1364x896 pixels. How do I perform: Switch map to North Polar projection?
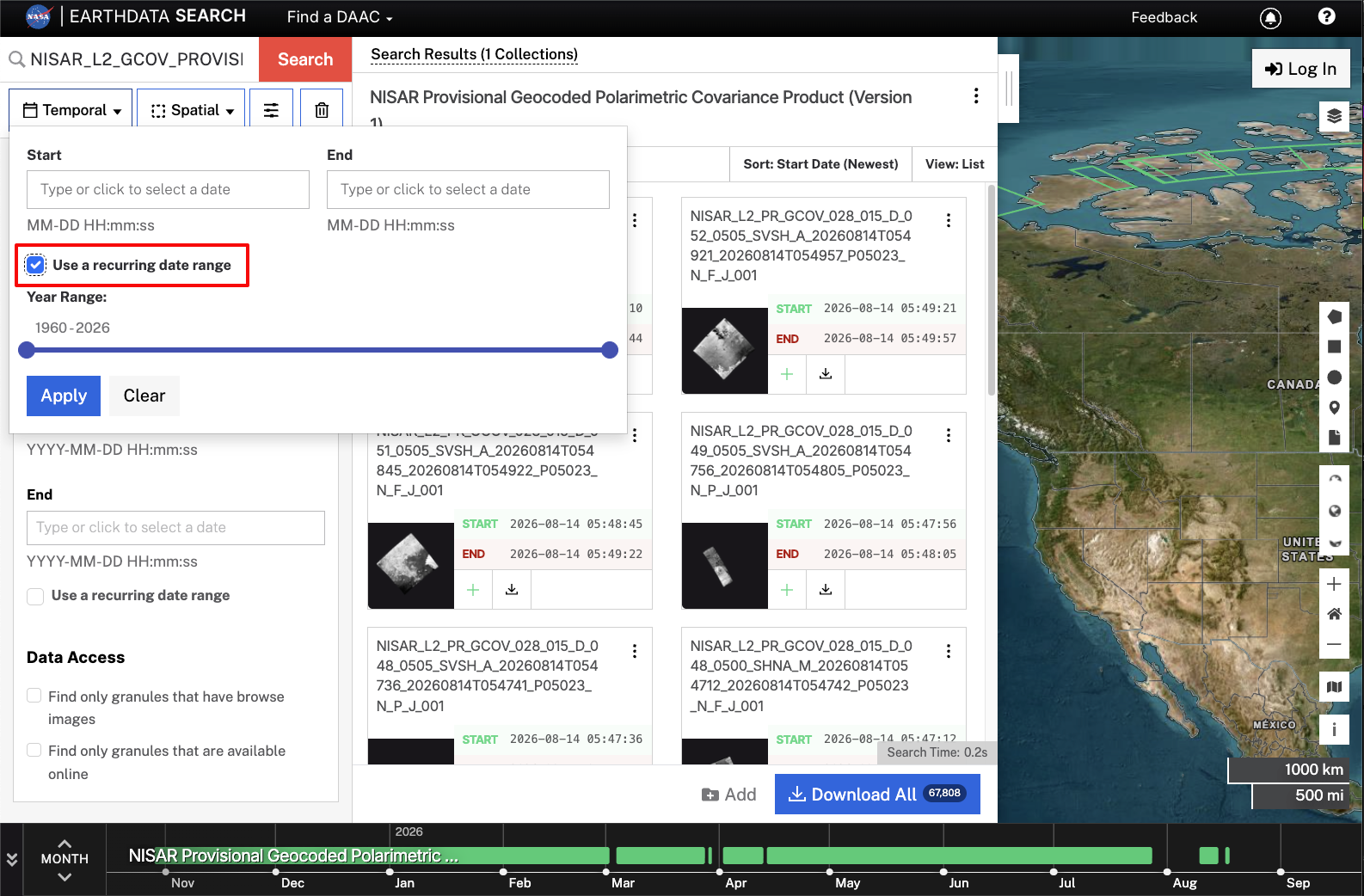coord(1334,480)
